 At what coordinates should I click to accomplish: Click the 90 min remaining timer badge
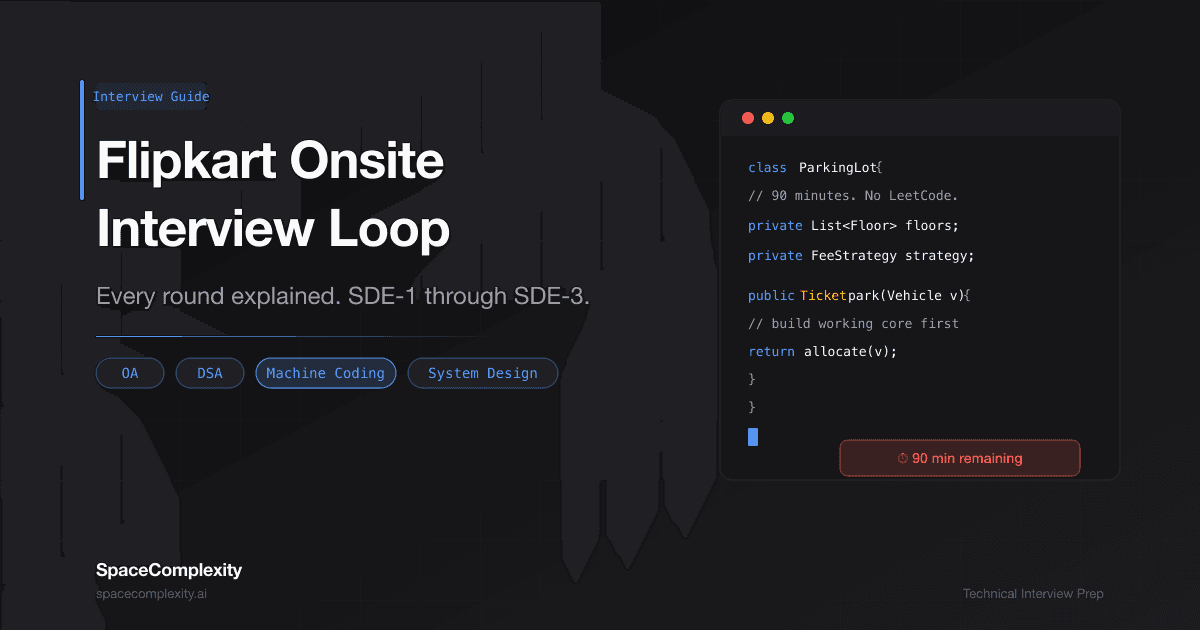point(960,458)
